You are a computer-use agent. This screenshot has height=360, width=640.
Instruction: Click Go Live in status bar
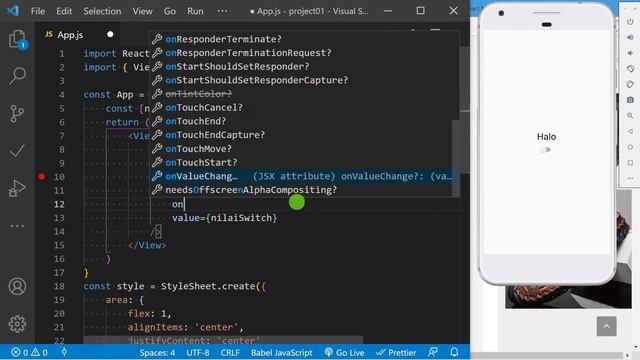click(344, 352)
